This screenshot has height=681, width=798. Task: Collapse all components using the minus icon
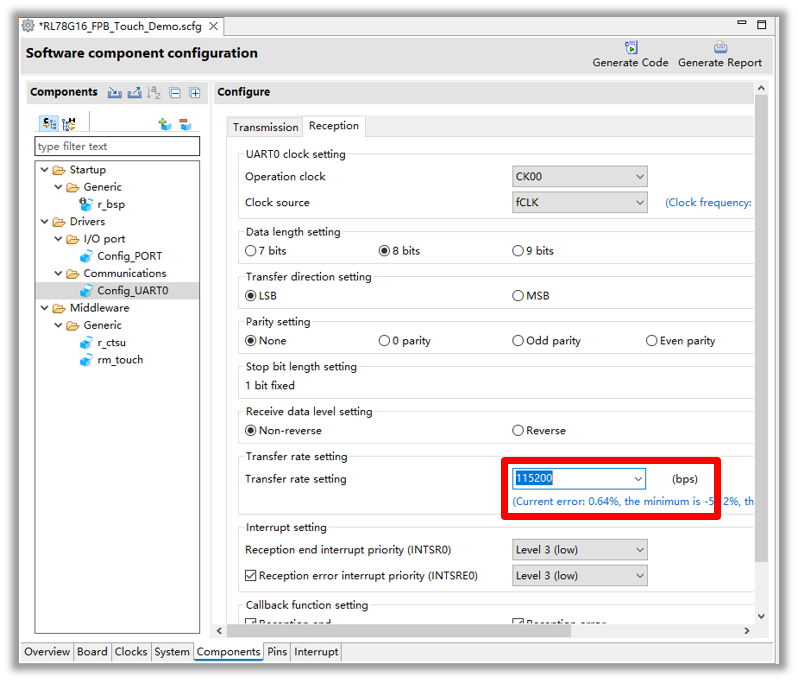point(175,93)
